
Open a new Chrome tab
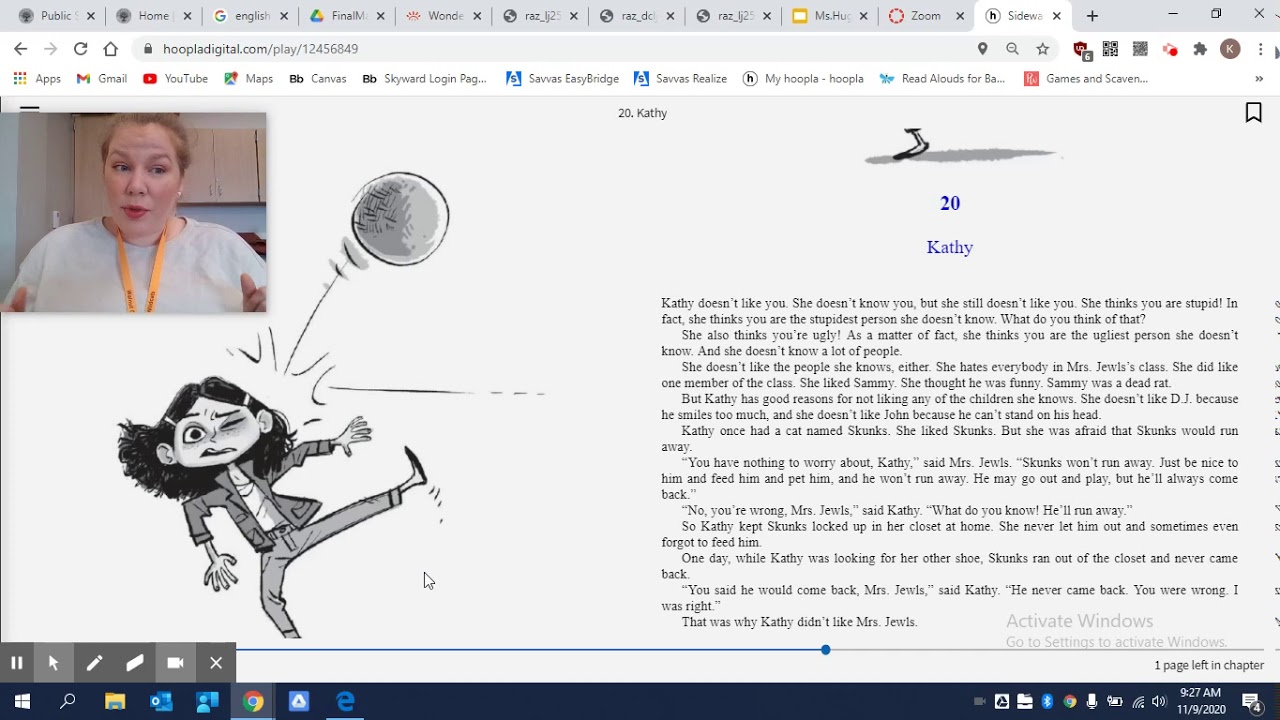pyautogui.click(x=1092, y=16)
